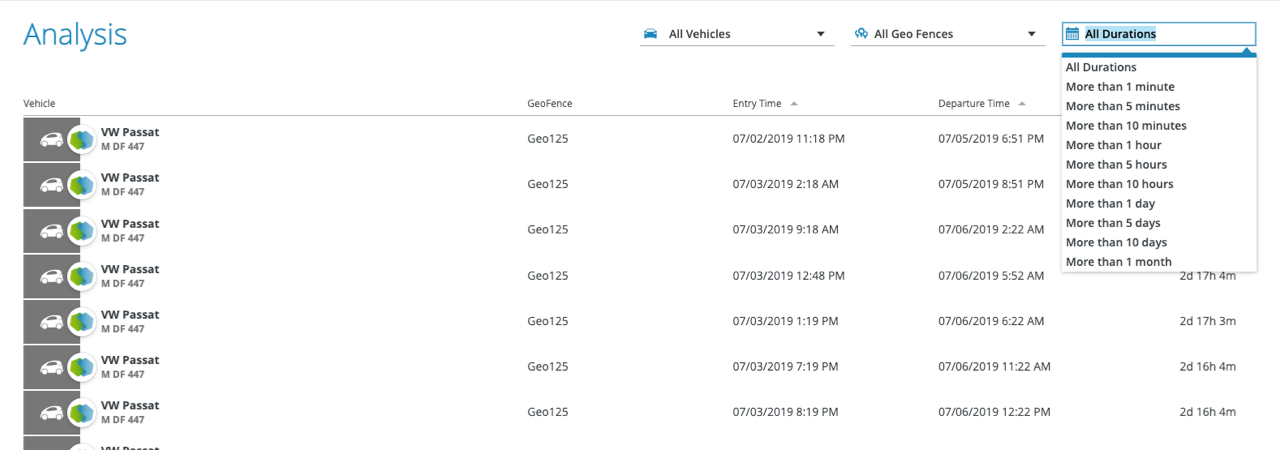Open the All Vehicles dropdown
The height and width of the screenshot is (450, 1280).
[x=737, y=34]
